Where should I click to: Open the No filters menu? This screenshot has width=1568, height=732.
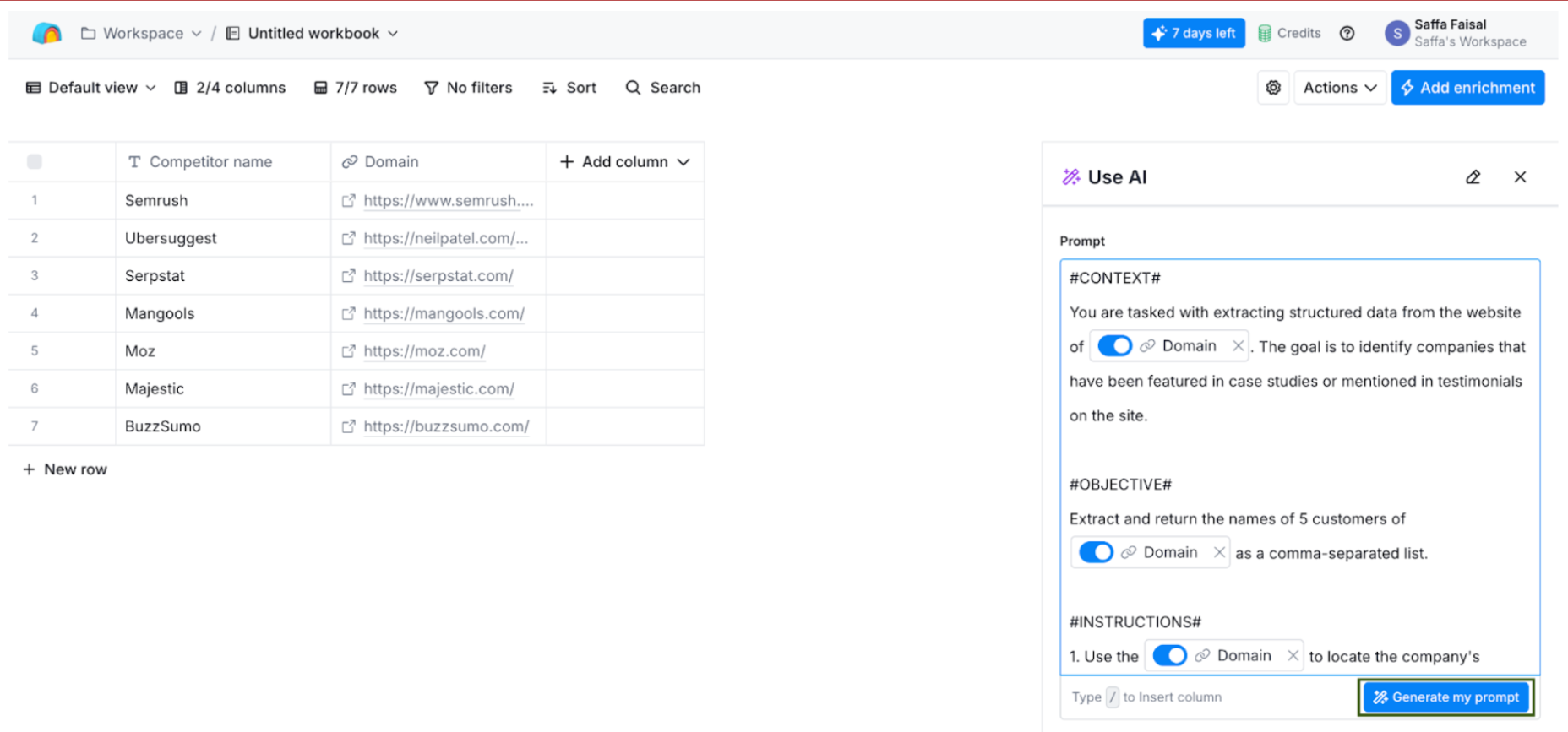(468, 88)
